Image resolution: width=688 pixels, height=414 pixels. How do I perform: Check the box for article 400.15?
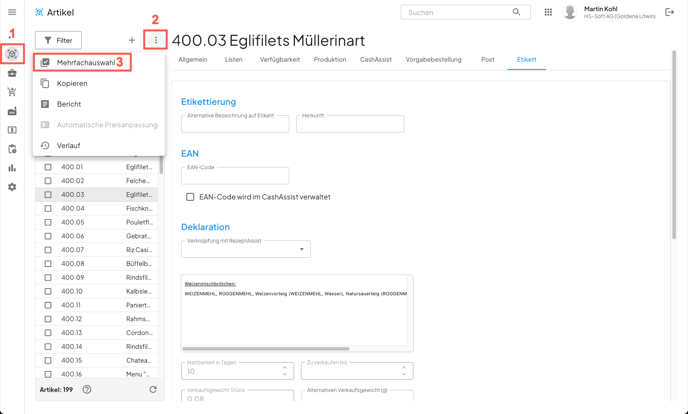[x=48, y=360]
